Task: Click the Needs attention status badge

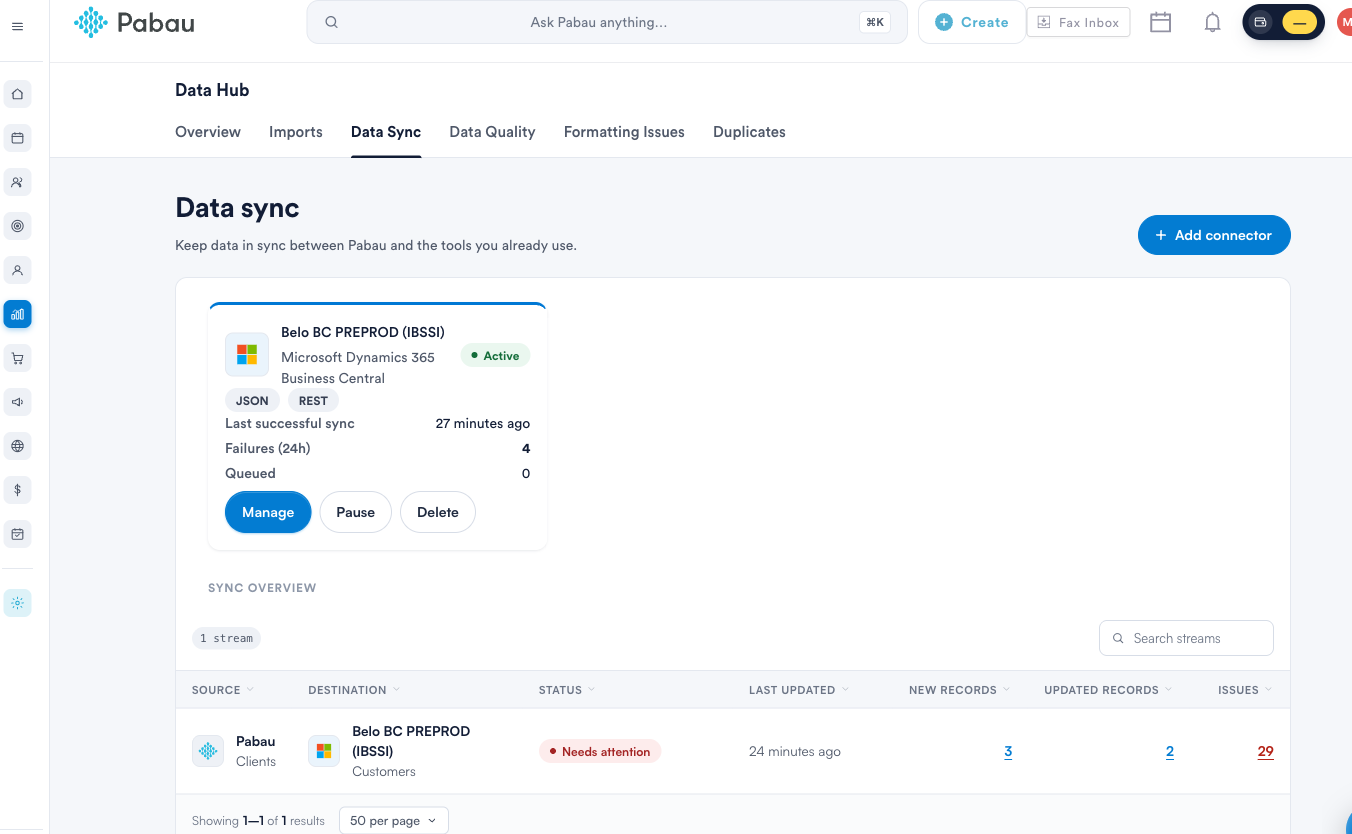Action: pyautogui.click(x=600, y=752)
